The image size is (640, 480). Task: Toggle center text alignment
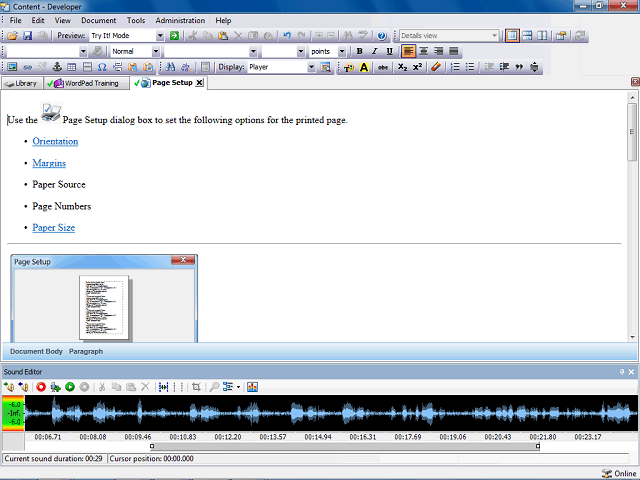tap(424, 51)
